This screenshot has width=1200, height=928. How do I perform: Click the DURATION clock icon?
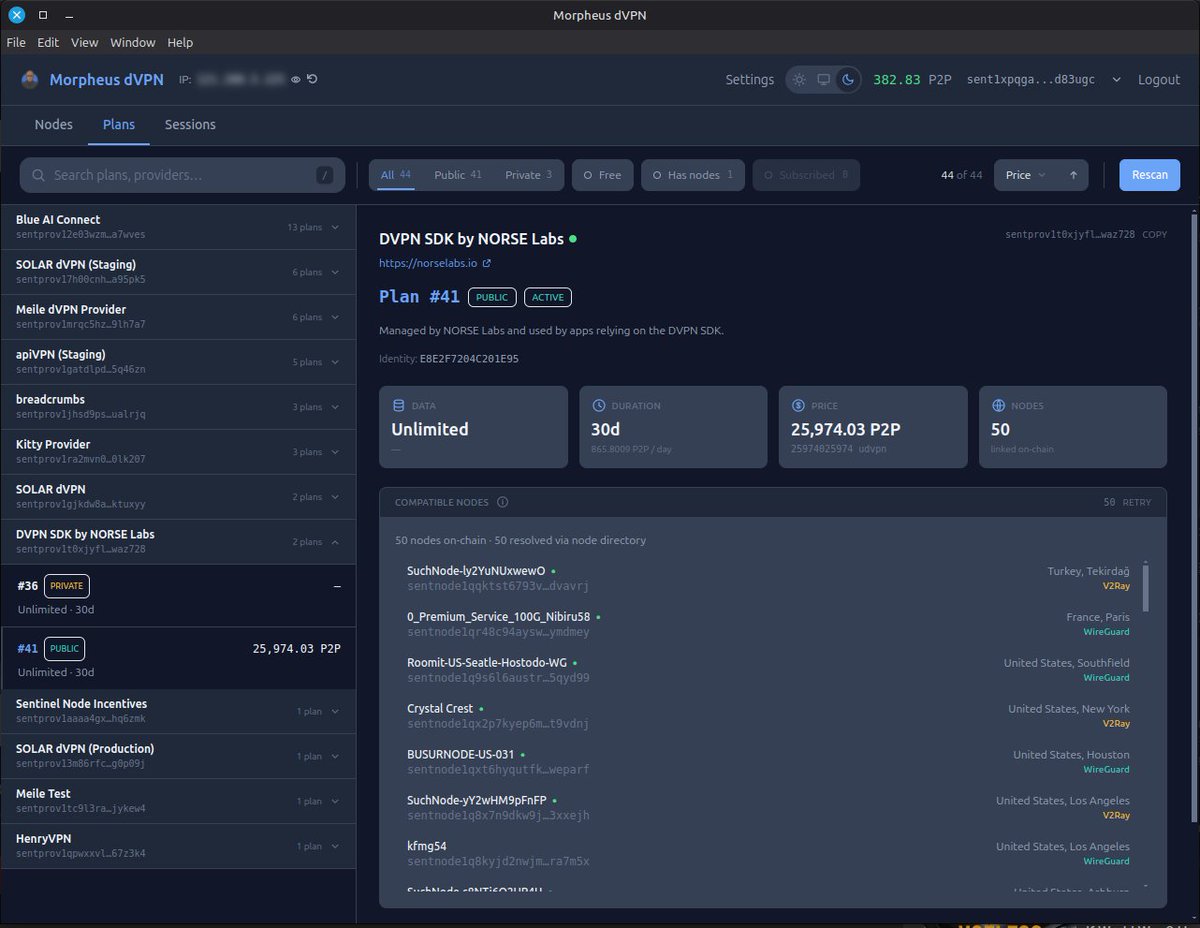click(x=599, y=406)
